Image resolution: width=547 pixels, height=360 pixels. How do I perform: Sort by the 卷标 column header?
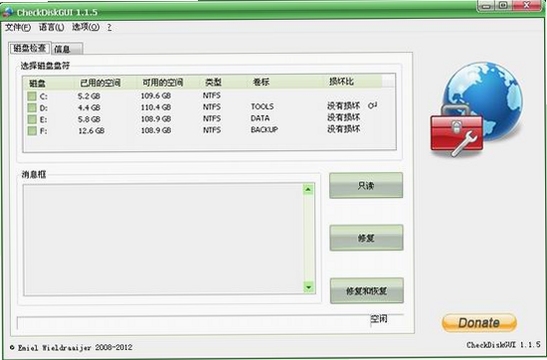[x=284, y=82]
